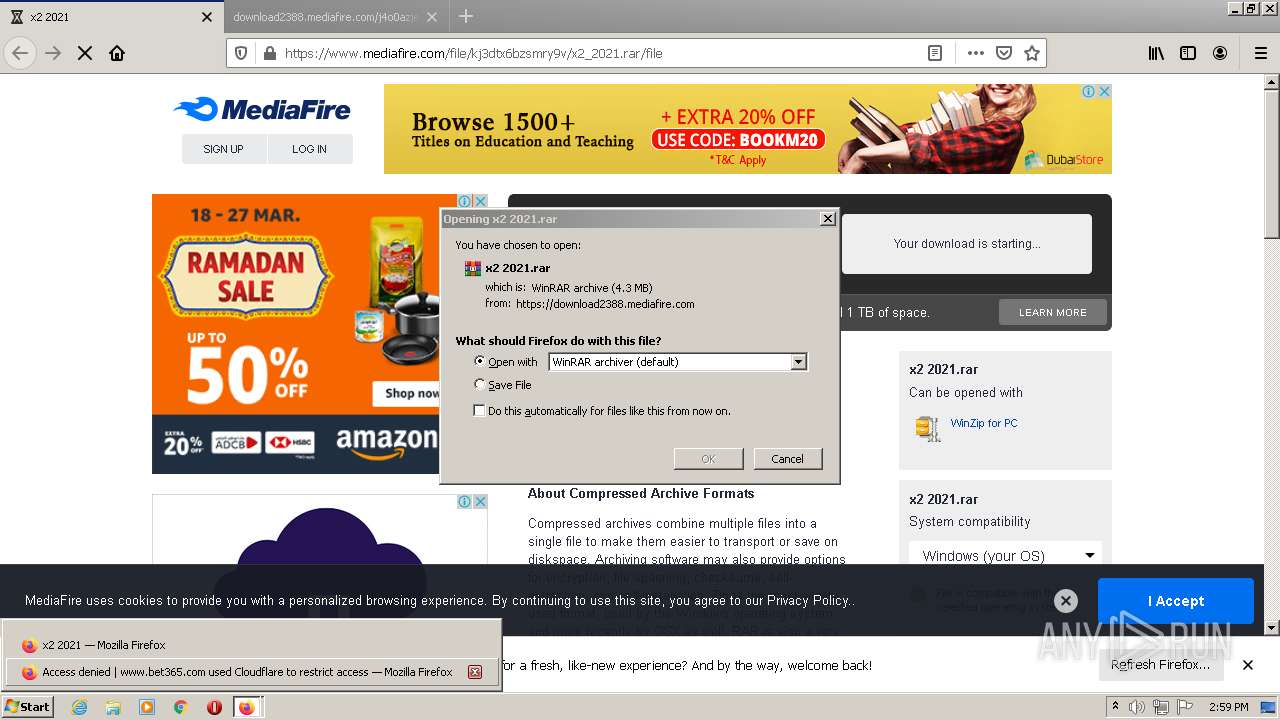Go back with the Firefox back arrow
The height and width of the screenshot is (720, 1280).
[20, 53]
